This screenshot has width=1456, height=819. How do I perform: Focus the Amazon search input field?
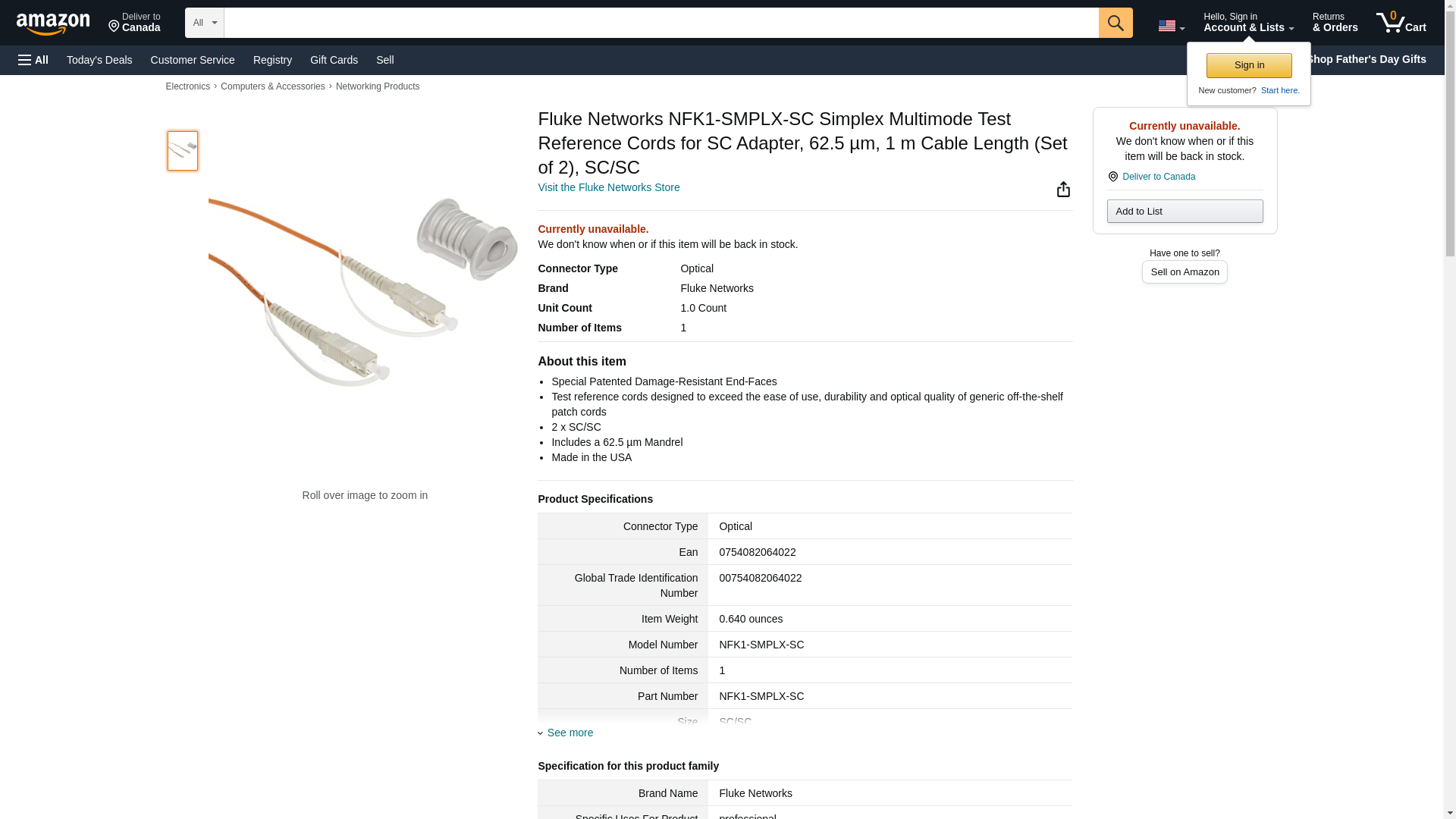point(661,23)
